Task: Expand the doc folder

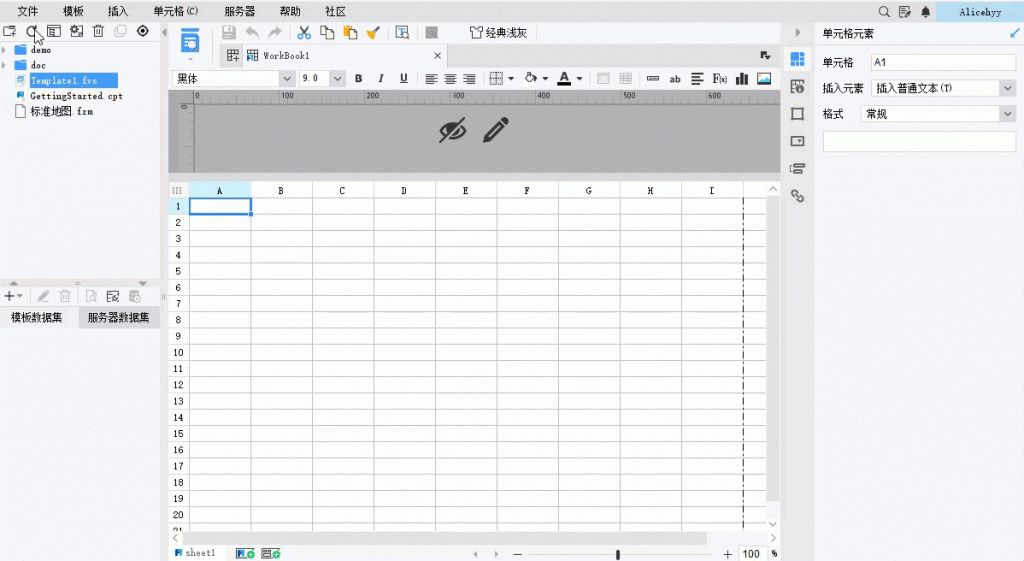Action: pos(5,65)
